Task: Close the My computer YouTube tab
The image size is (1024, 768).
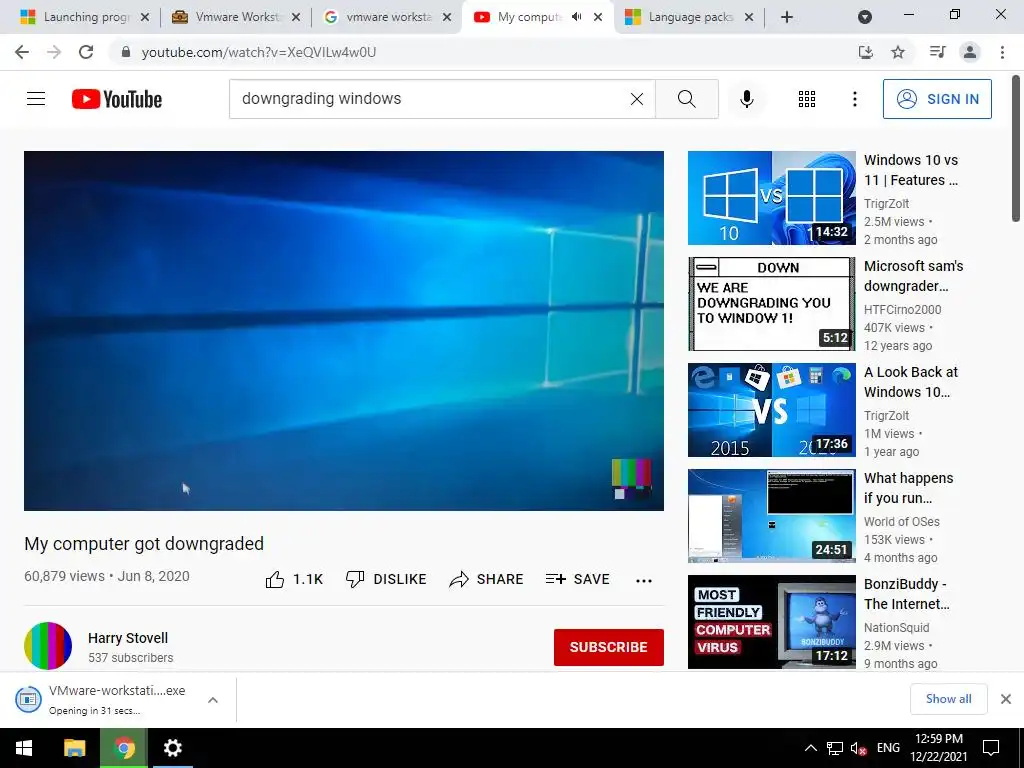Action: (x=598, y=17)
